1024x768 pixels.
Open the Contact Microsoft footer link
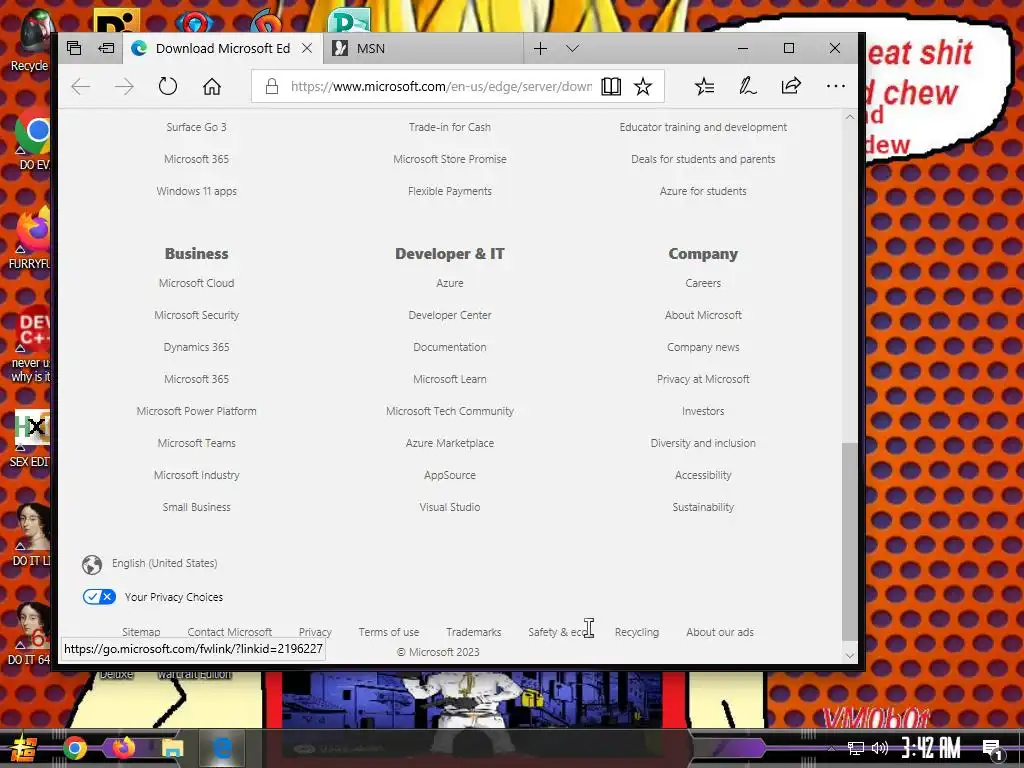tap(230, 632)
